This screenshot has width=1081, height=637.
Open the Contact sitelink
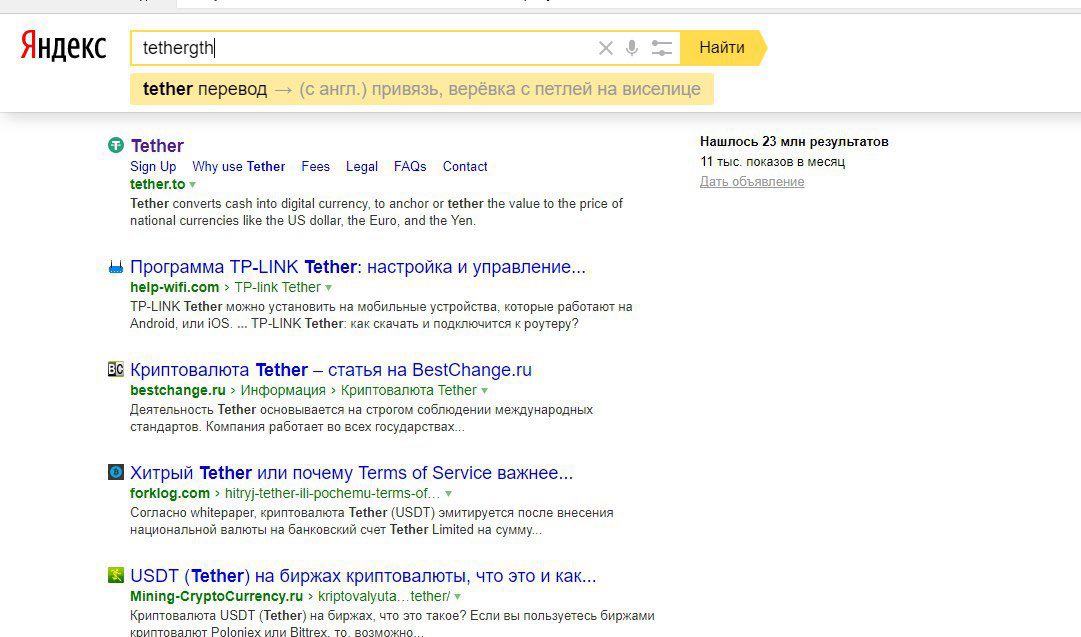click(465, 166)
